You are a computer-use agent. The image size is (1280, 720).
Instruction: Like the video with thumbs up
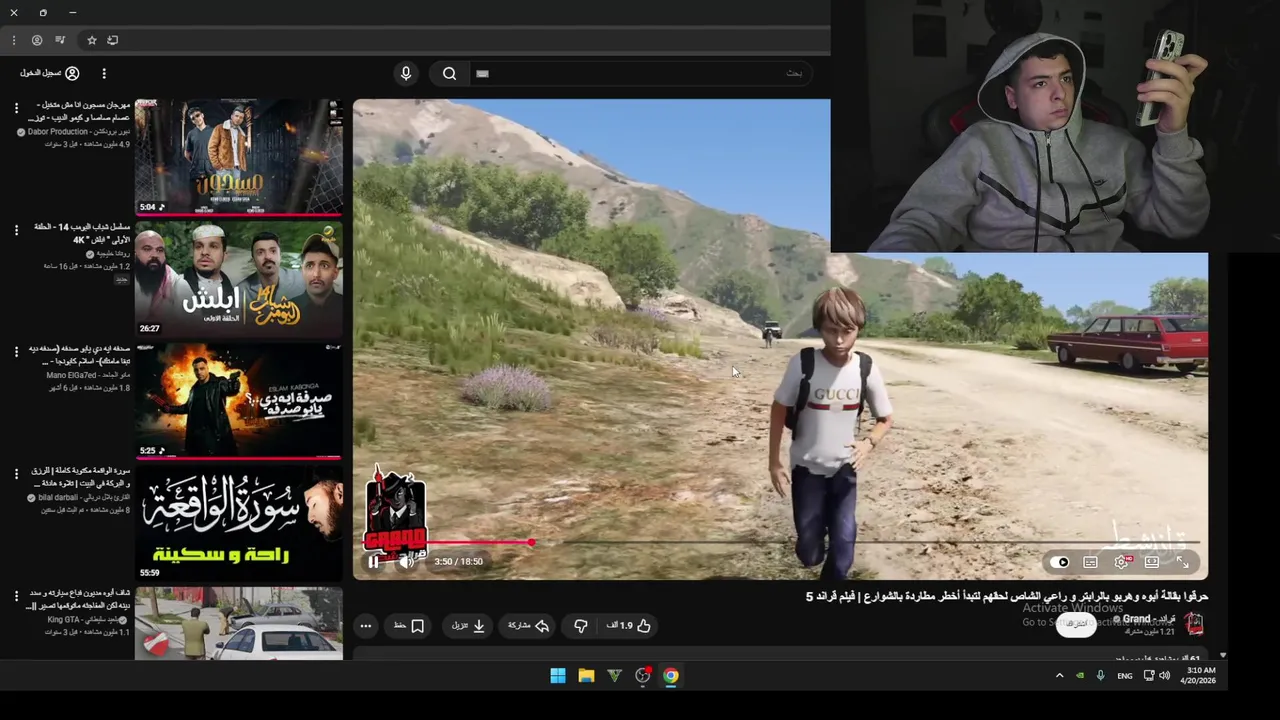629,626
